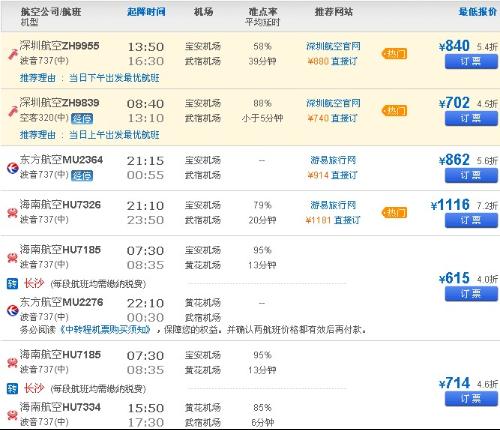This screenshot has width=500, height=430.
Task: Book the ¥702 ZH9839 flight with 订票
Action: click(471, 119)
